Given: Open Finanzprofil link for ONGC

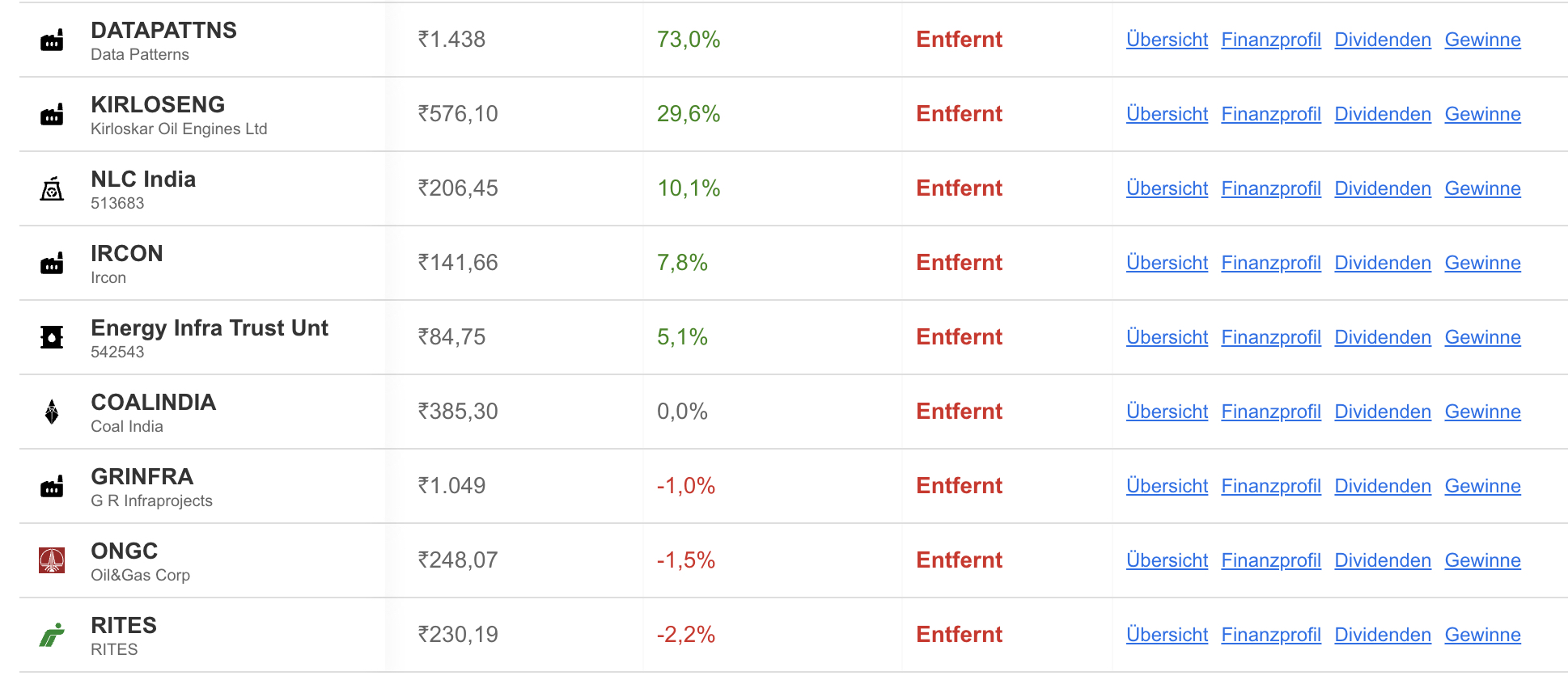Looking at the screenshot, I should [x=1271, y=560].
